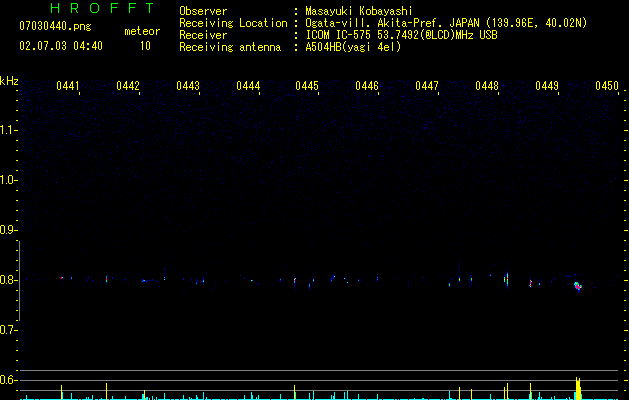Click the 0442 time marker
629x400 pixels.
(x=128, y=86)
